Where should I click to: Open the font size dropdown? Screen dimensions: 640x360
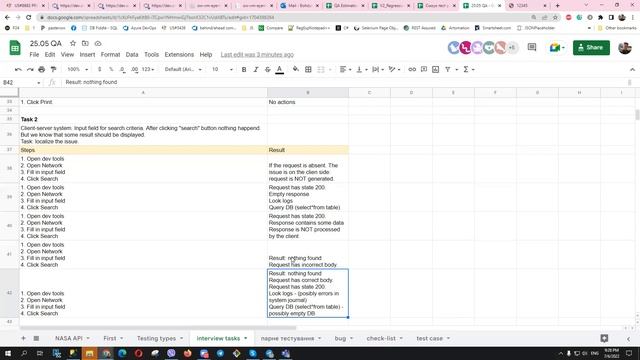coord(222,69)
